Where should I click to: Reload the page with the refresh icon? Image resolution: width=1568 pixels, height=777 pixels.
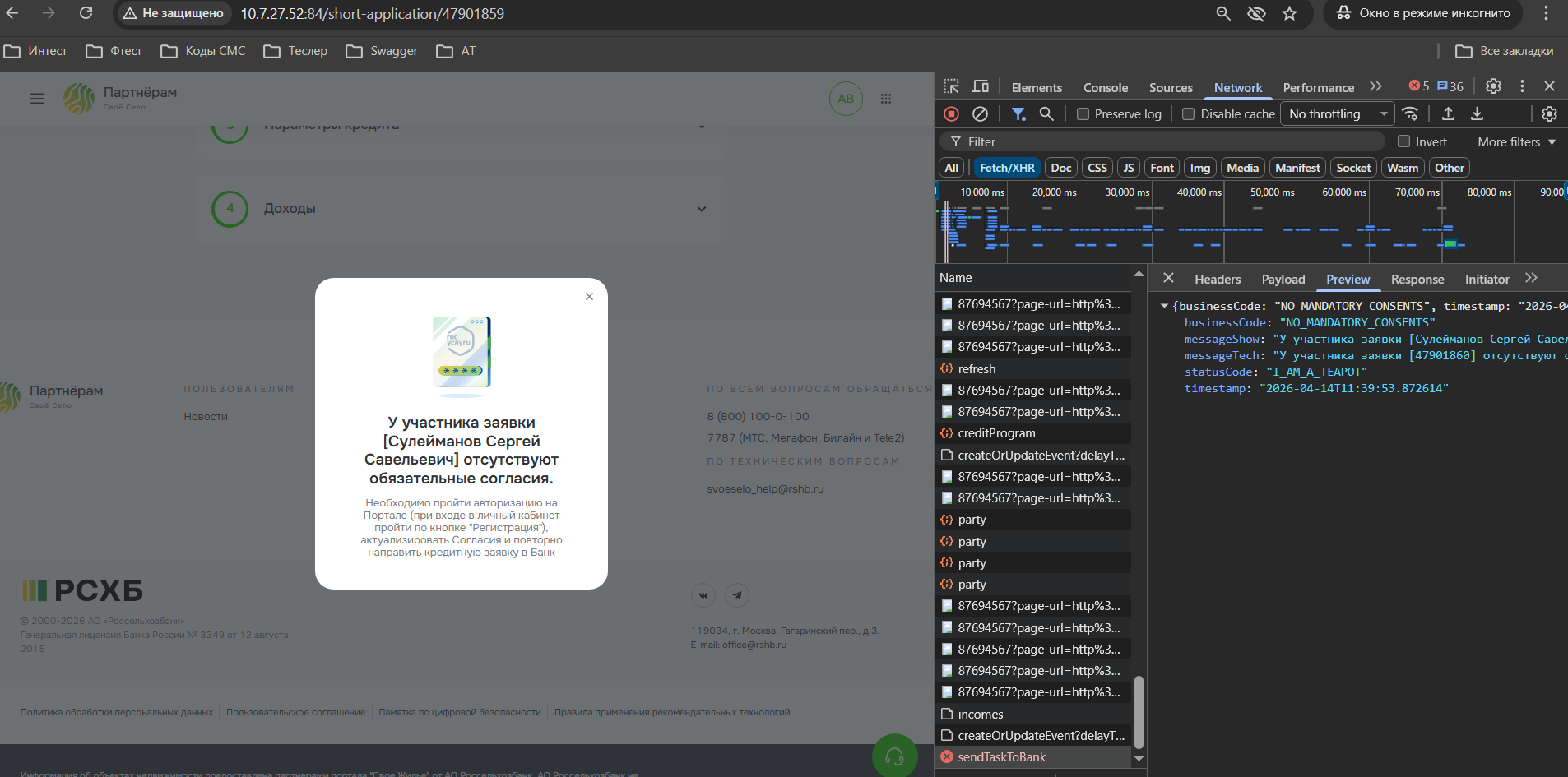(86, 13)
